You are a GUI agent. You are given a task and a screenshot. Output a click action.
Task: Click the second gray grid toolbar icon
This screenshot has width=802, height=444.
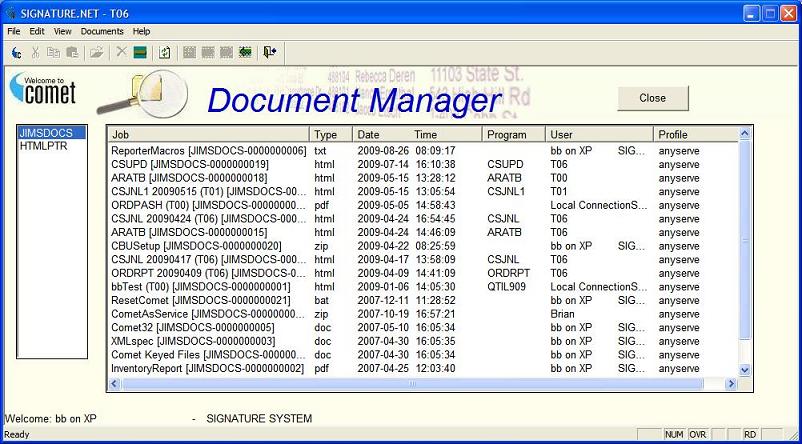click(x=208, y=52)
